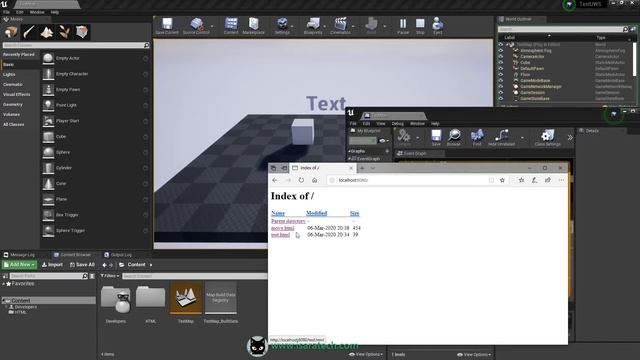Toggle visibility of Atmospheric Fog in outliner
Viewport: 640px width, 360px height.
point(501,51)
